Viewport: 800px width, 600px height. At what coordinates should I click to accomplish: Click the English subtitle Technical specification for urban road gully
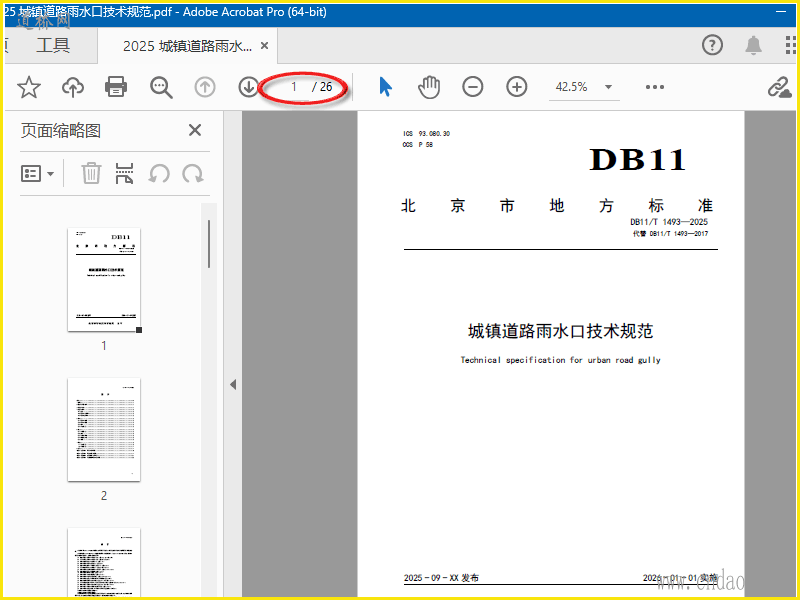[x=560, y=360]
